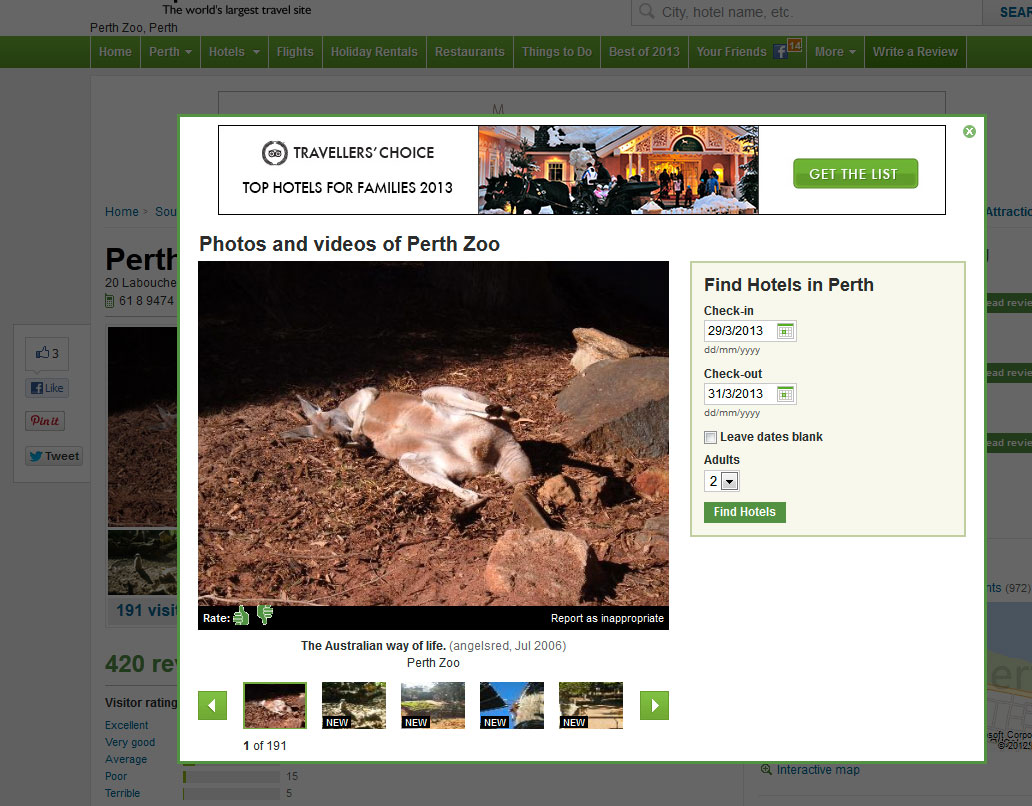The height and width of the screenshot is (806, 1032).
Task: Expand the Adults dropdown
Action: click(728, 481)
